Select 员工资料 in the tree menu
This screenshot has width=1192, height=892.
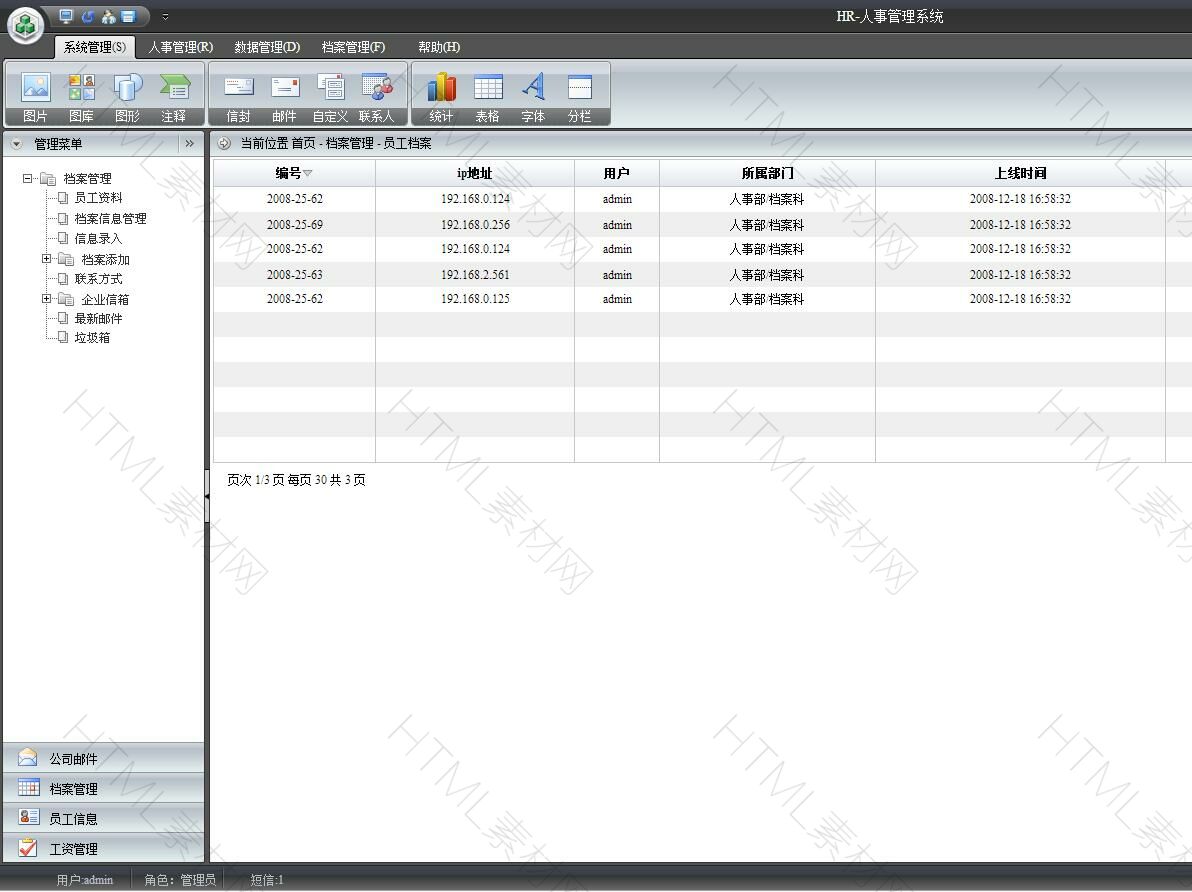[98, 198]
